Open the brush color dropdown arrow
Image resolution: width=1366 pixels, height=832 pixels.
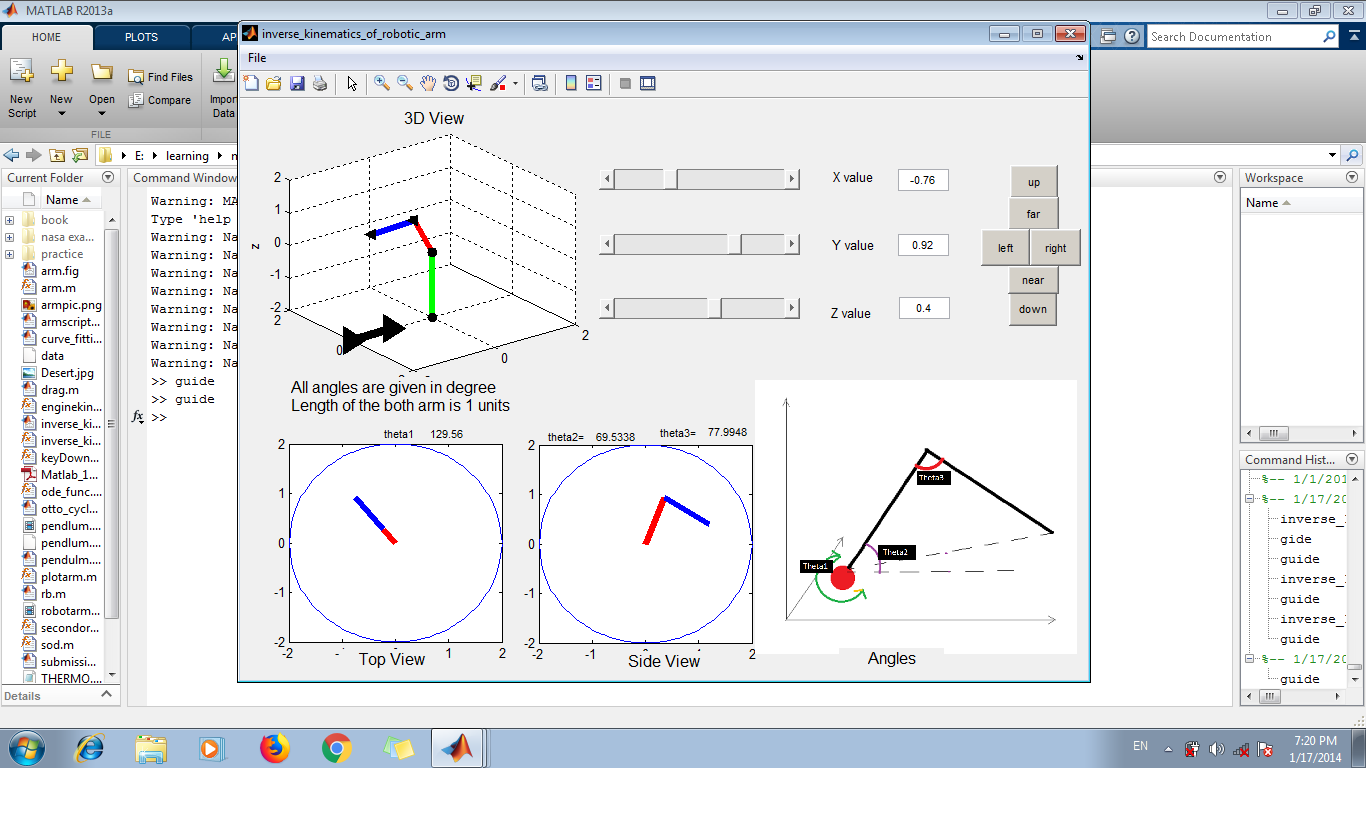pos(513,83)
